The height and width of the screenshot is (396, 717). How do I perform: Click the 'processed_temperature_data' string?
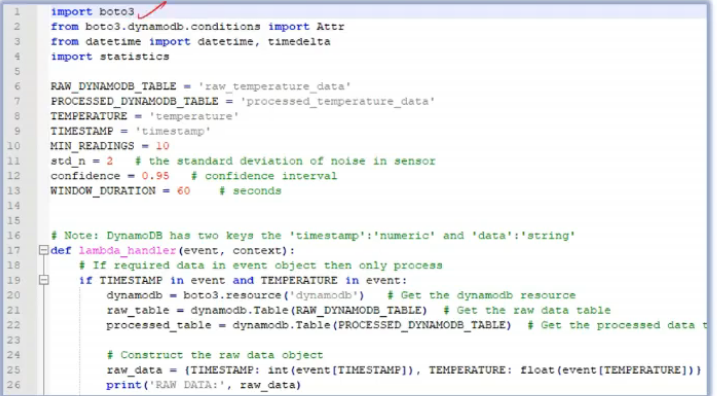click(x=337, y=101)
